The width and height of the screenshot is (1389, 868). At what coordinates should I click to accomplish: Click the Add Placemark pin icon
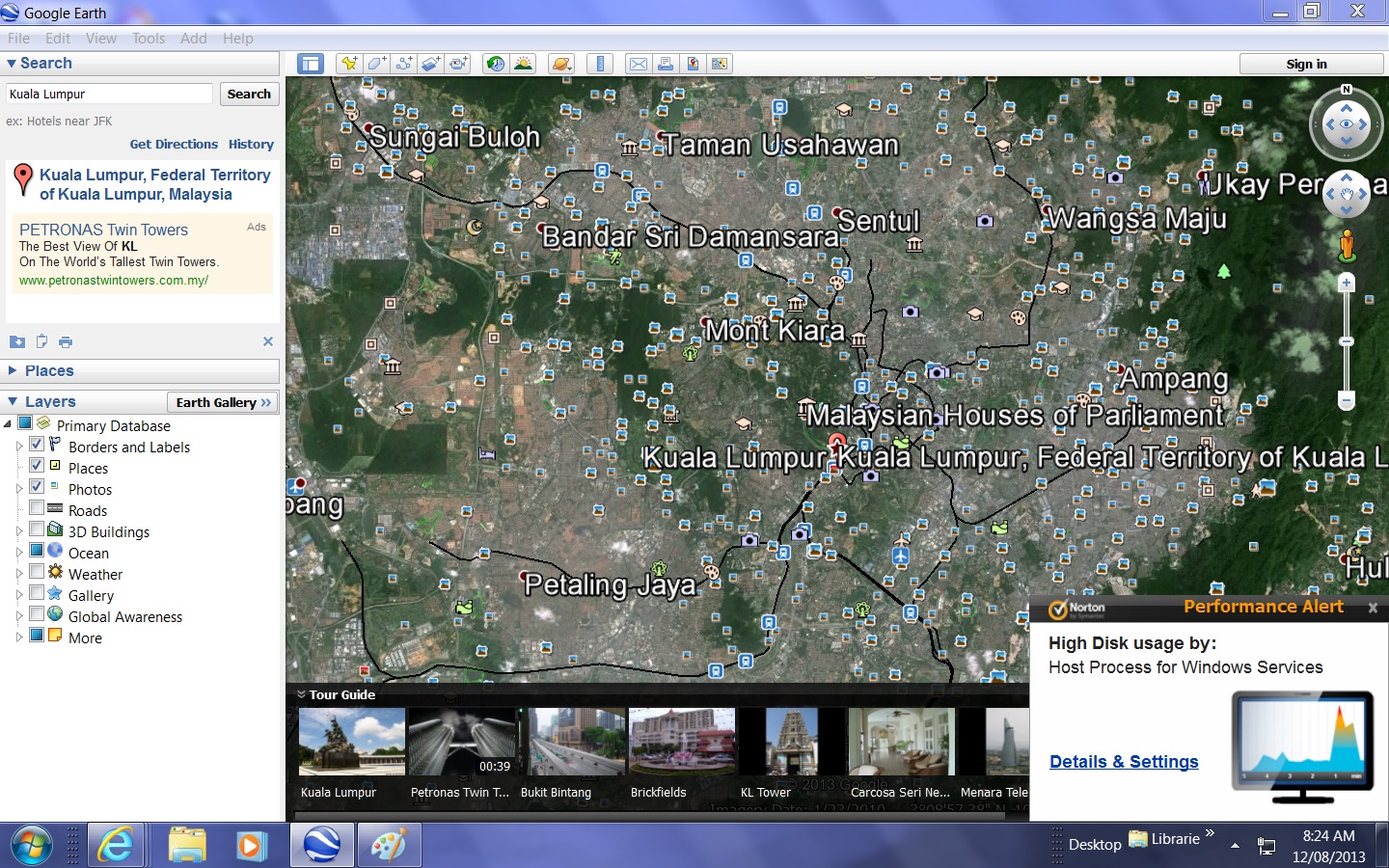click(349, 64)
